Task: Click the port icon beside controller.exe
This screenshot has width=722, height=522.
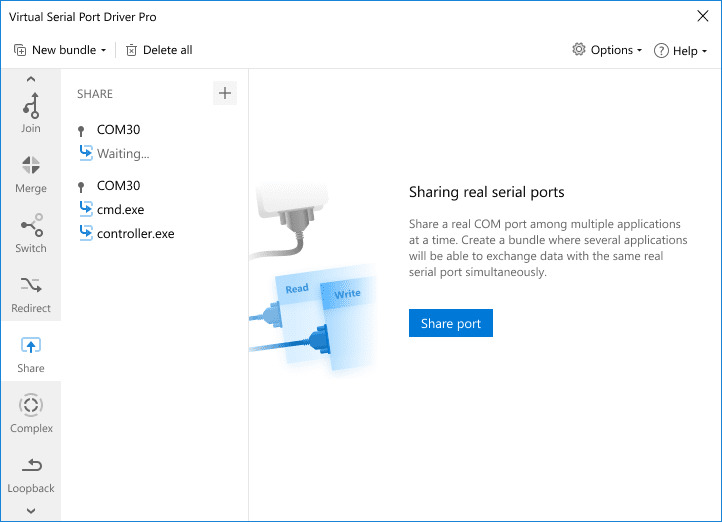Action: [86, 233]
